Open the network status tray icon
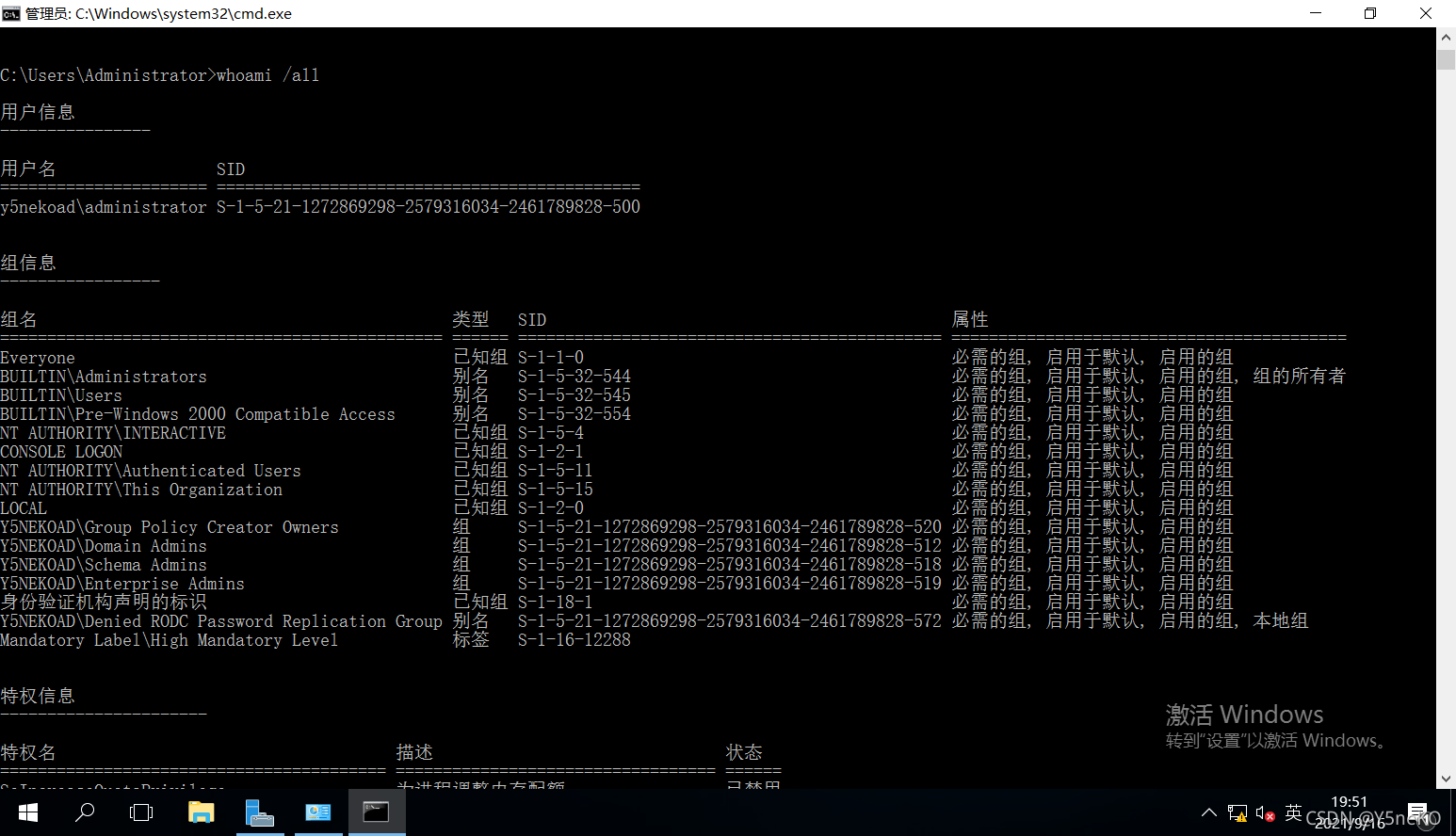Screen dimensions: 1456x836 [x=1238, y=812]
